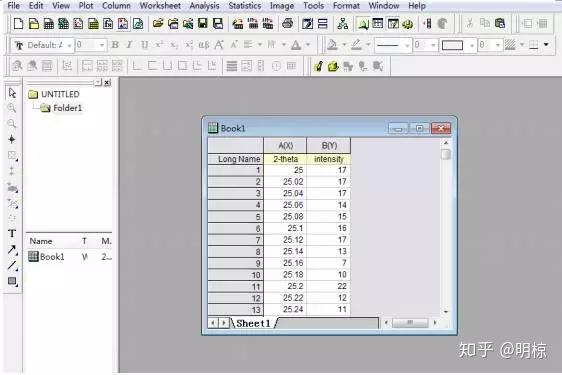The image size is (562, 375).
Task: Open the Column menu
Action: click(x=116, y=6)
